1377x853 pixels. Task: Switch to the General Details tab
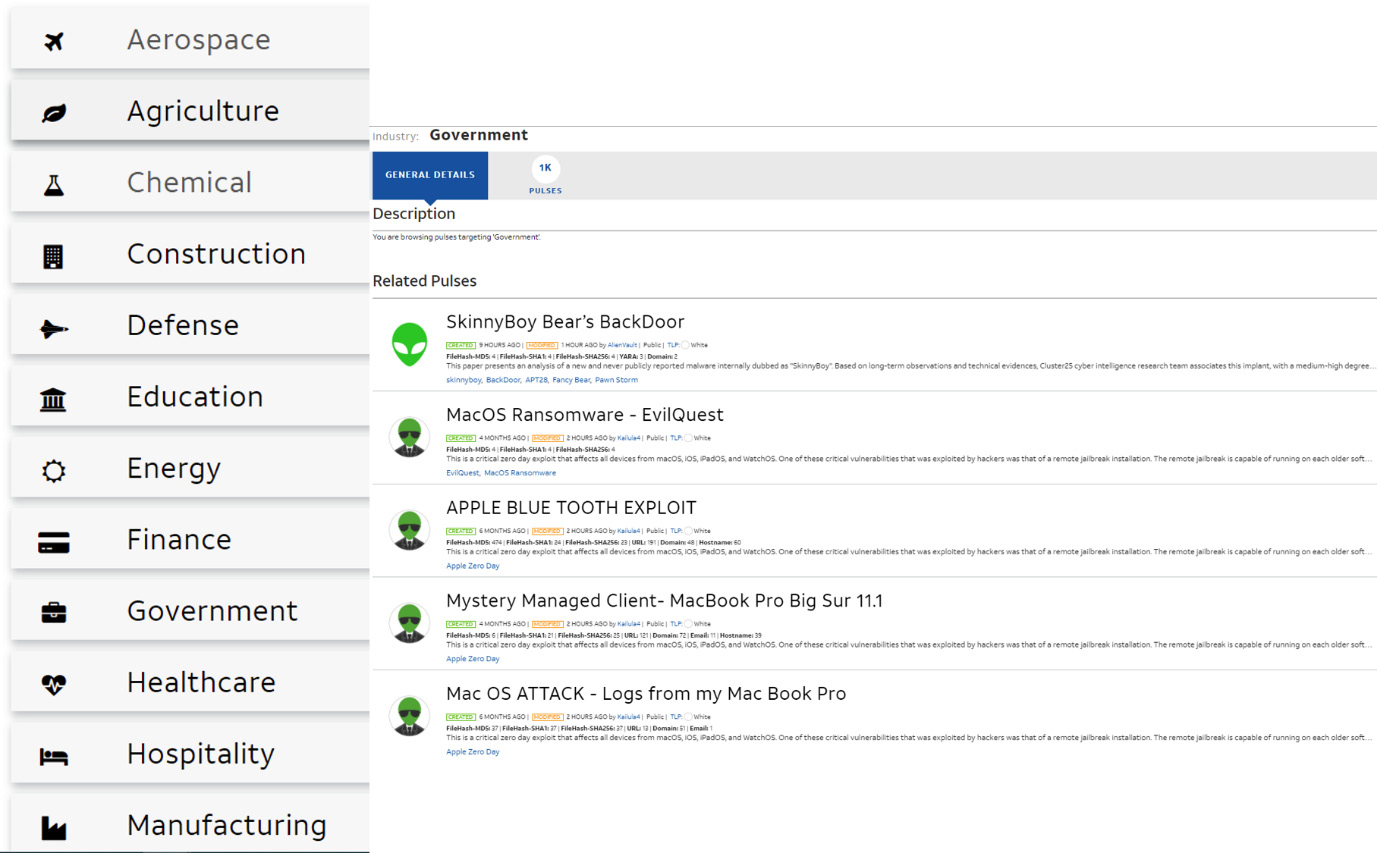click(430, 175)
